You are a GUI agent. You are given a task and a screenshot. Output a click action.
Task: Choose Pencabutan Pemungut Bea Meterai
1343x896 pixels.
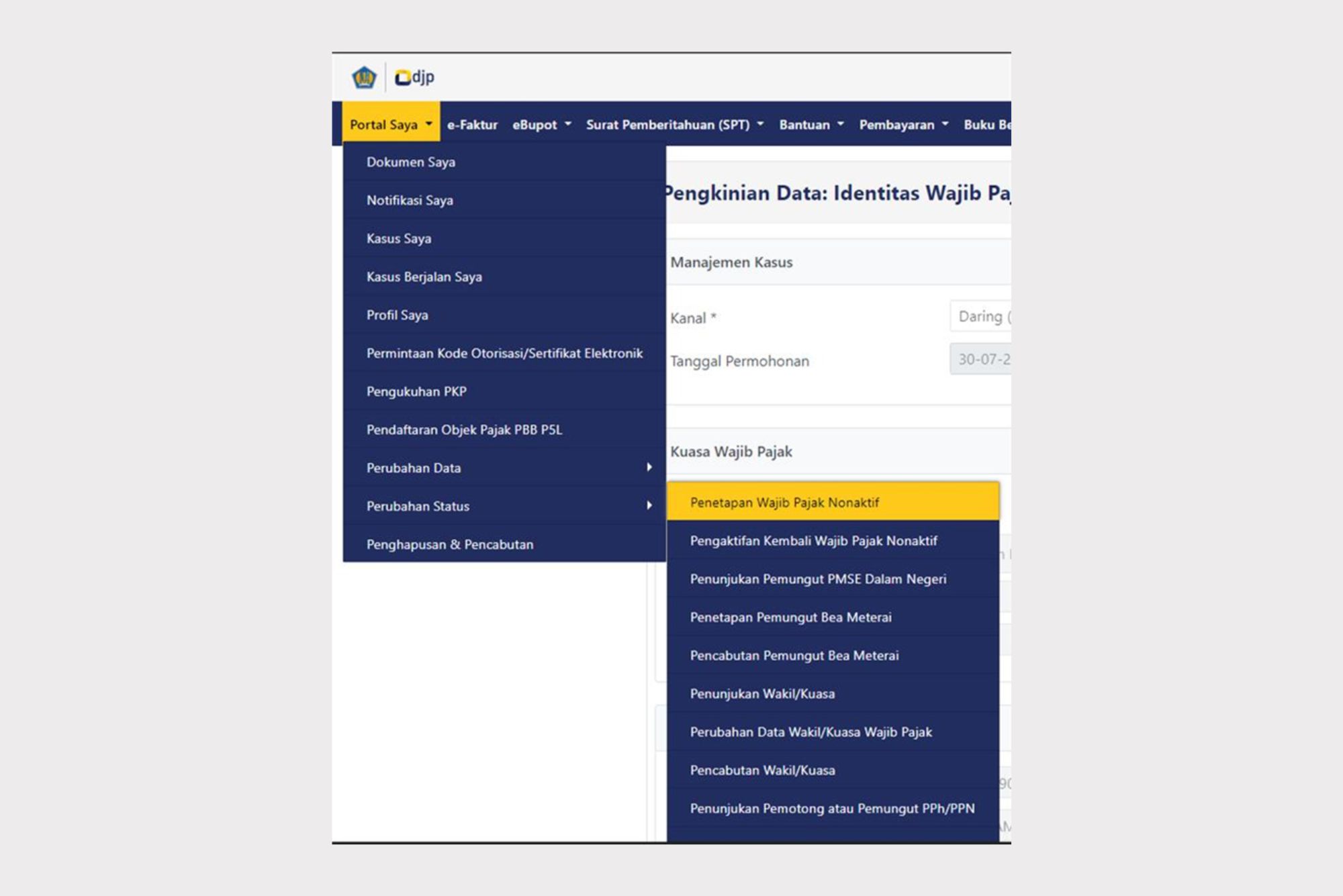click(x=833, y=655)
